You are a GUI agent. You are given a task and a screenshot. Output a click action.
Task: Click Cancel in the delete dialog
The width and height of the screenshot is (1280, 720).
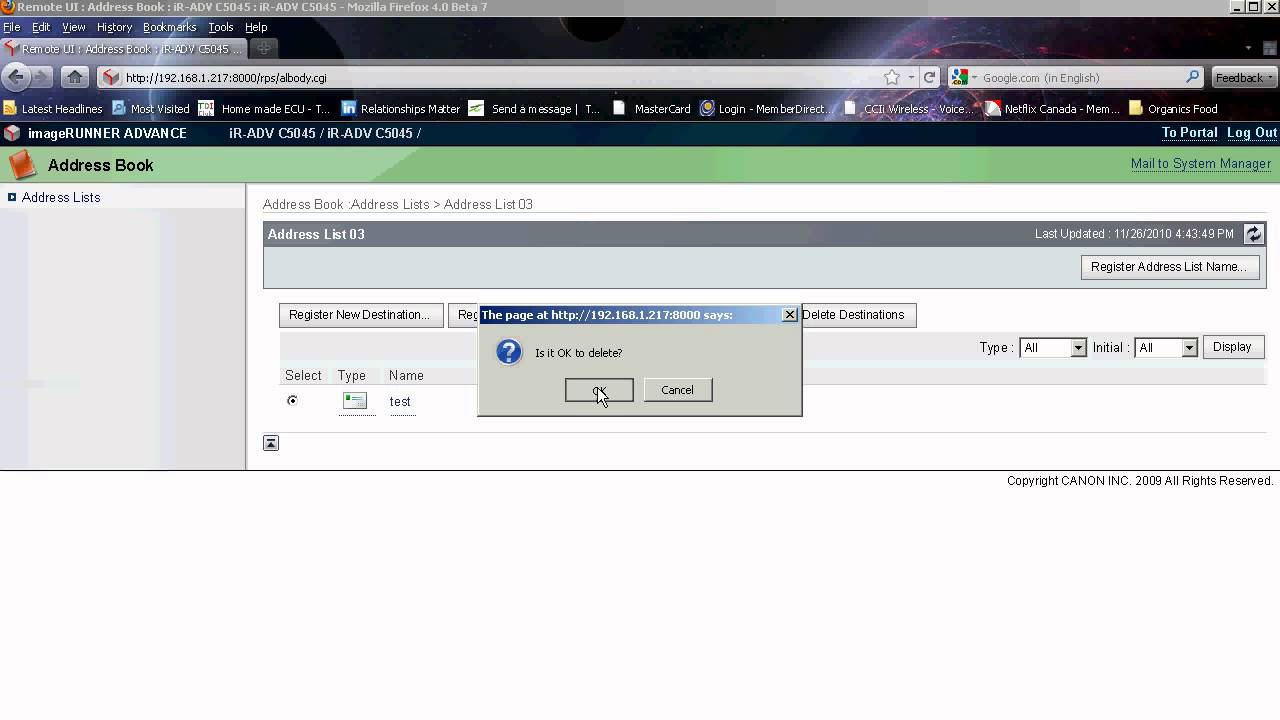677,390
